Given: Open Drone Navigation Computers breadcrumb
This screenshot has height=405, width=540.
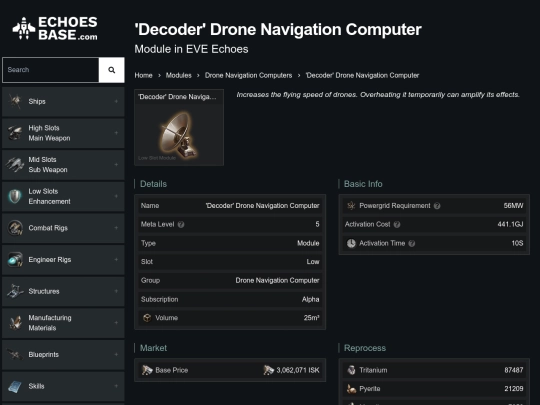Looking at the screenshot, I should 248,75.
